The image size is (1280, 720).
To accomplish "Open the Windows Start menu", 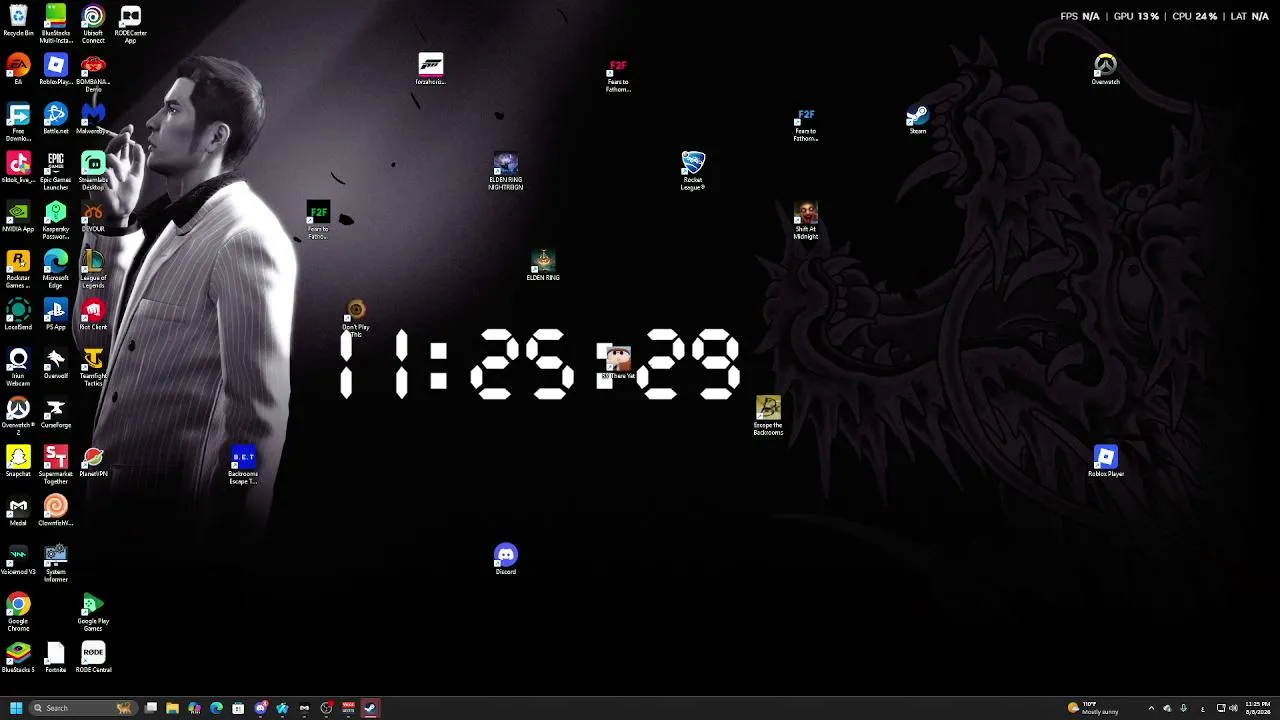I will point(16,708).
